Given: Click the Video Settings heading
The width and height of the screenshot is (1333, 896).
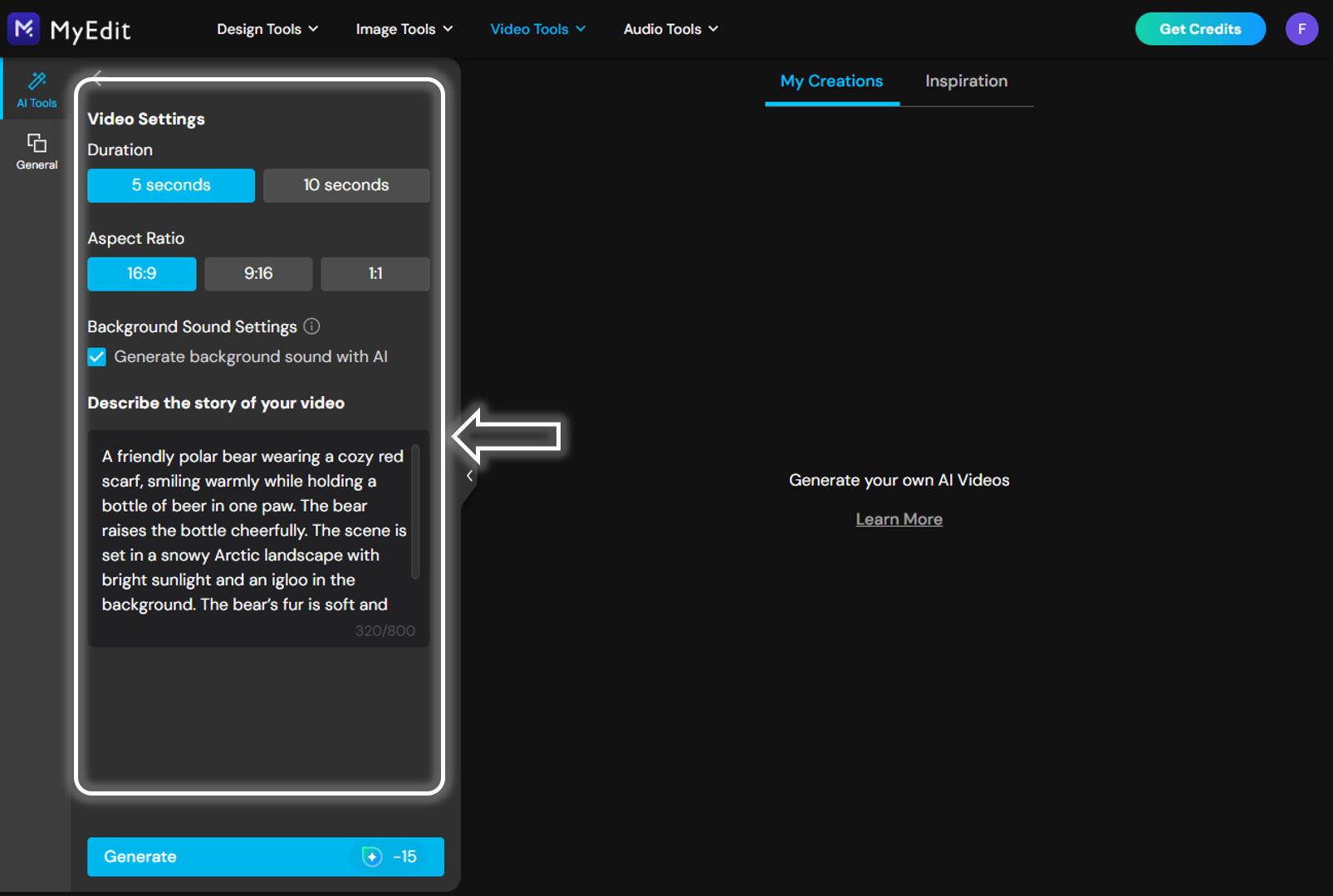Looking at the screenshot, I should point(146,119).
